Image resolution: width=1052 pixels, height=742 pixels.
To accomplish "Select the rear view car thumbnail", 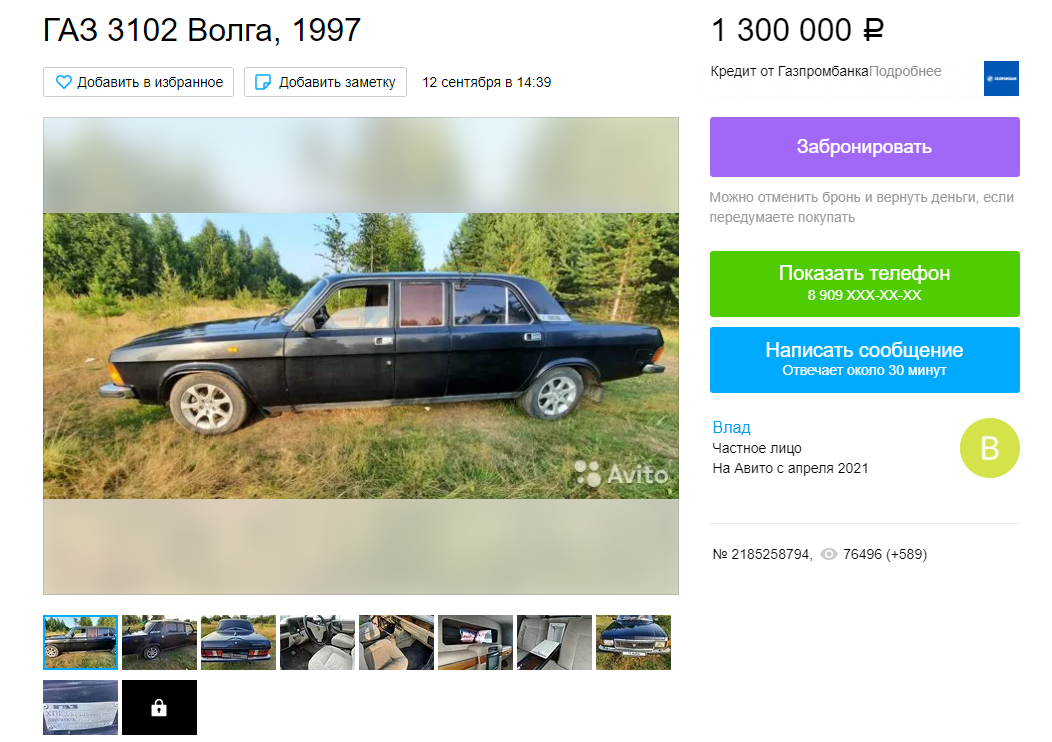I will [x=238, y=642].
